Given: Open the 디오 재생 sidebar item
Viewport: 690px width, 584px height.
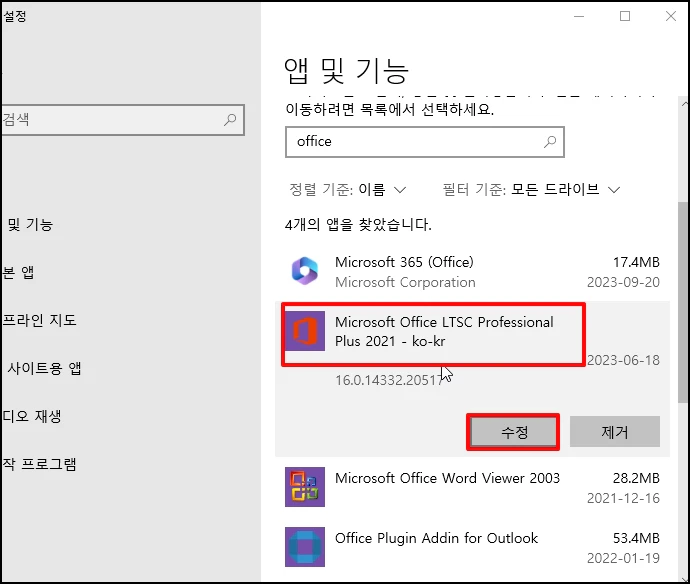Looking at the screenshot, I should point(32,416).
